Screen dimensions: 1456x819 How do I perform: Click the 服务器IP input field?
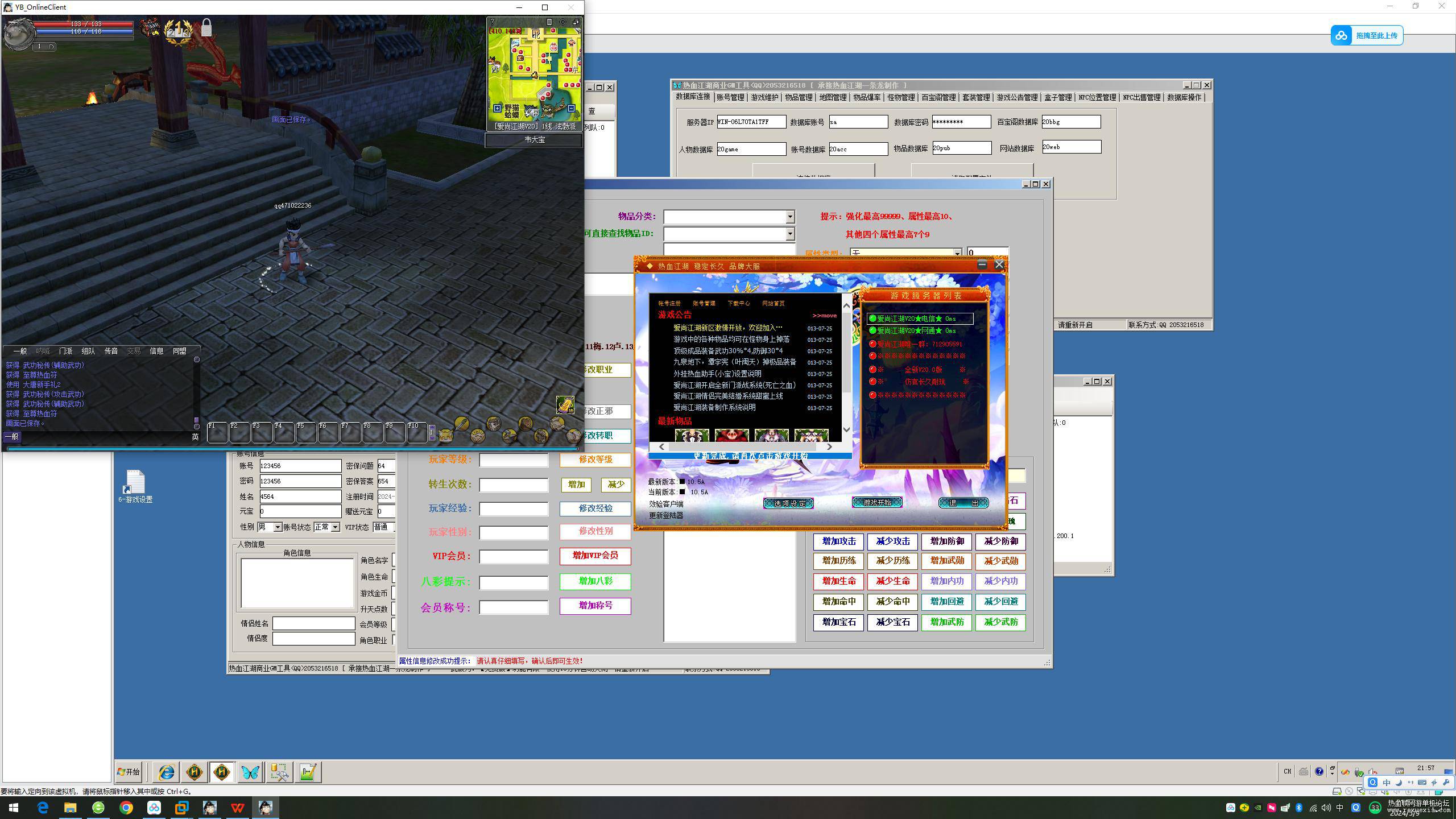pos(751,122)
